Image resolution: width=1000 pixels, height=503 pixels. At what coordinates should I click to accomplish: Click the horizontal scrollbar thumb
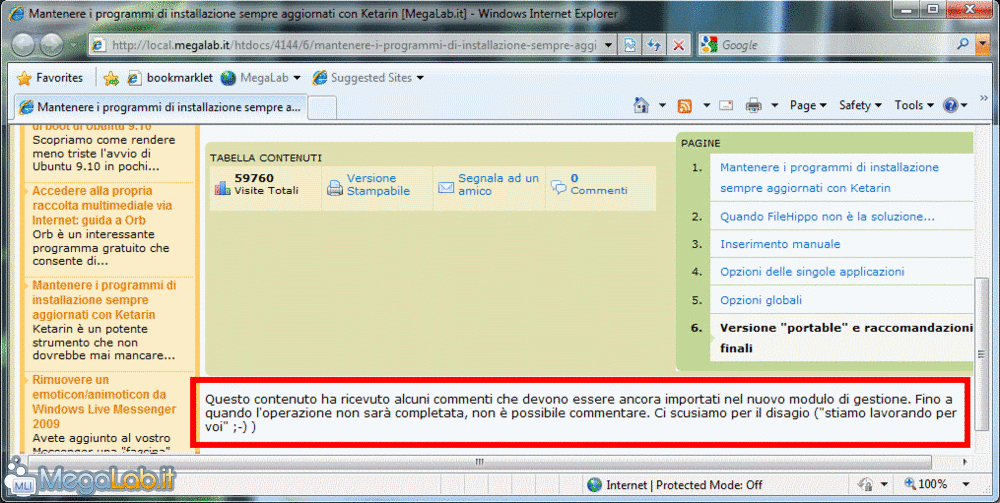coord(480,462)
